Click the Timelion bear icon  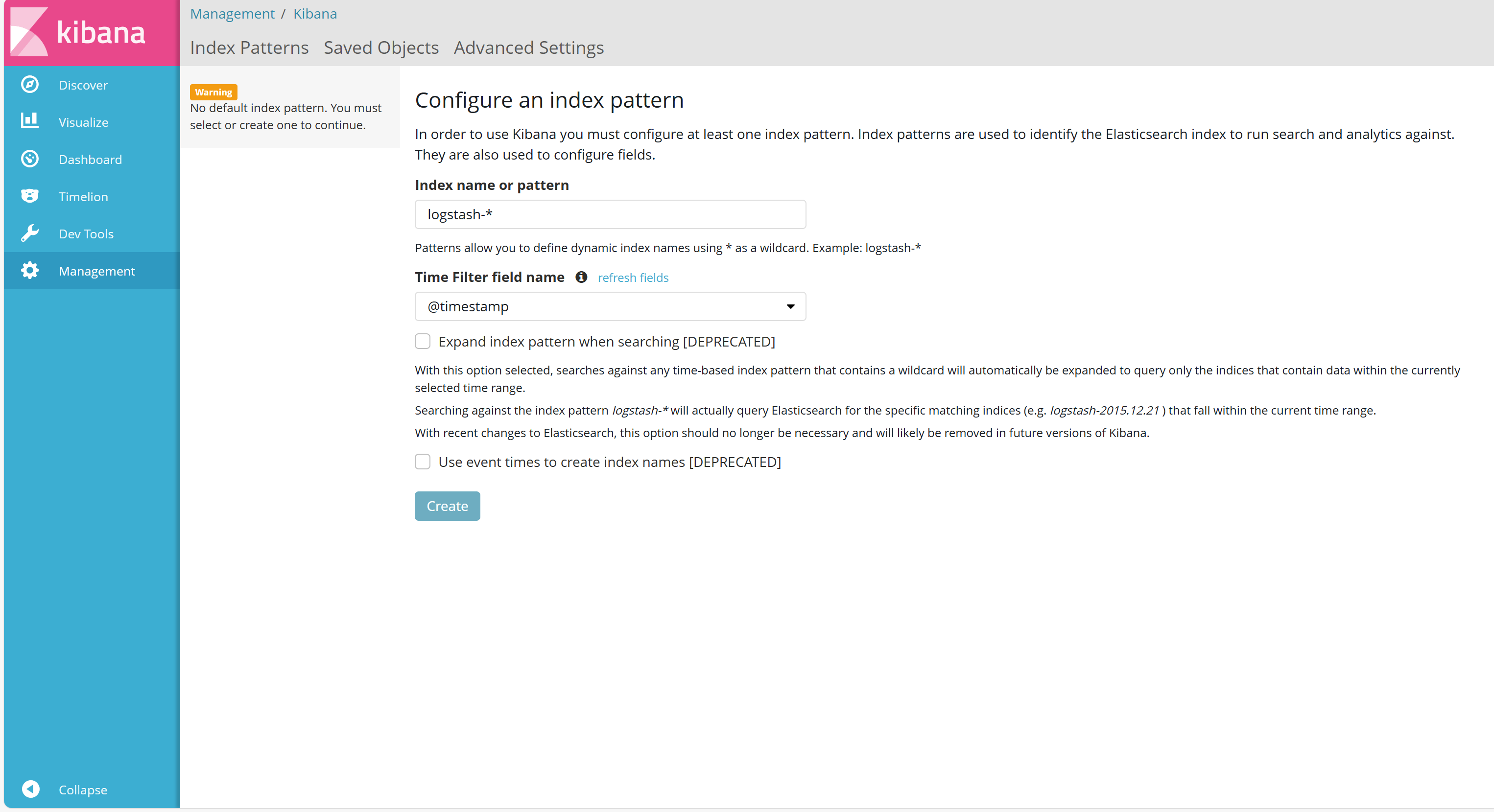tap(29, 196)
